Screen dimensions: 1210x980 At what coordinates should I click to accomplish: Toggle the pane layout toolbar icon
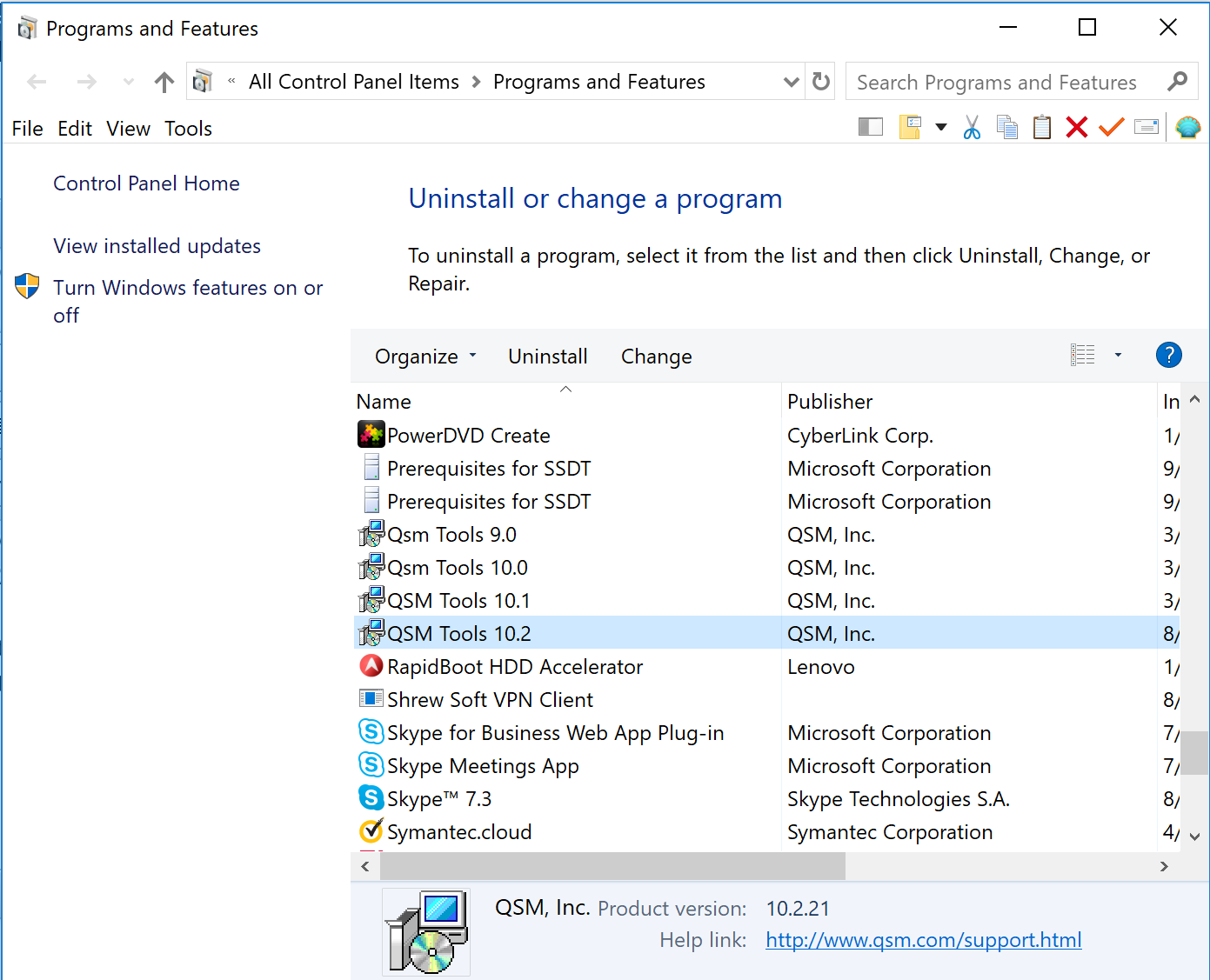pos(870,128)
